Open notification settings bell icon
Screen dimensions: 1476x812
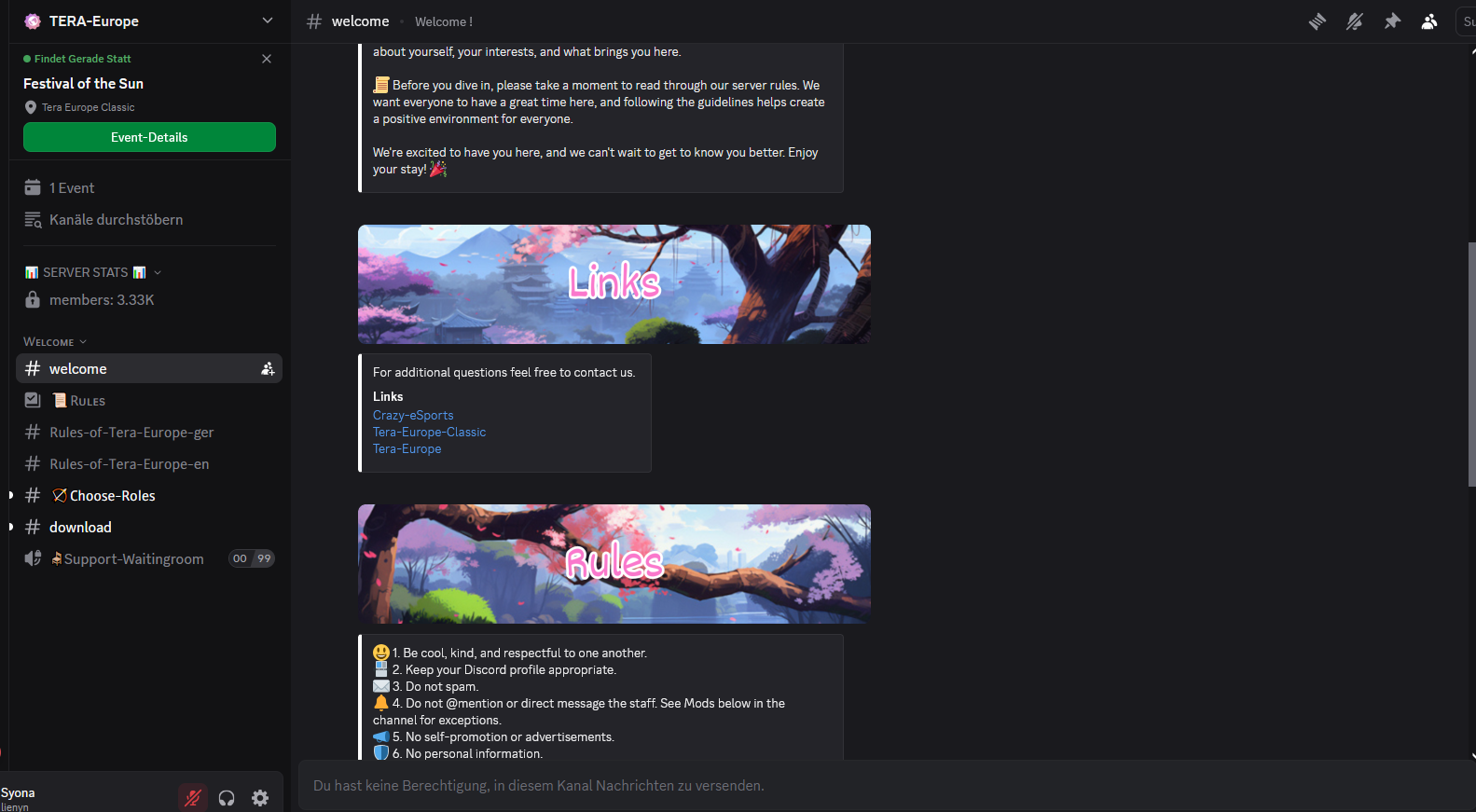point(1354,21)
